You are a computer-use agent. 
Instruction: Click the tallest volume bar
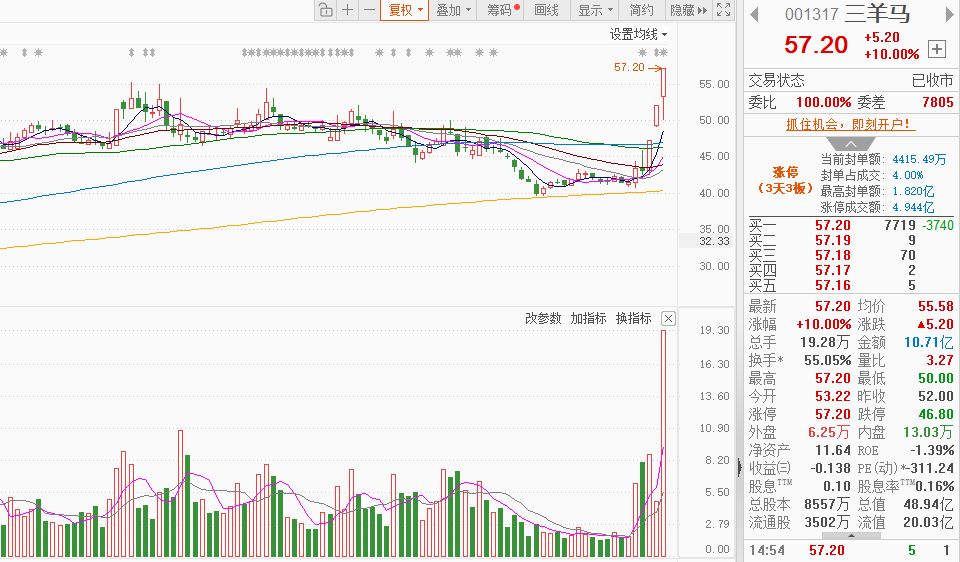pyautogui.click(x=663, y=444)
